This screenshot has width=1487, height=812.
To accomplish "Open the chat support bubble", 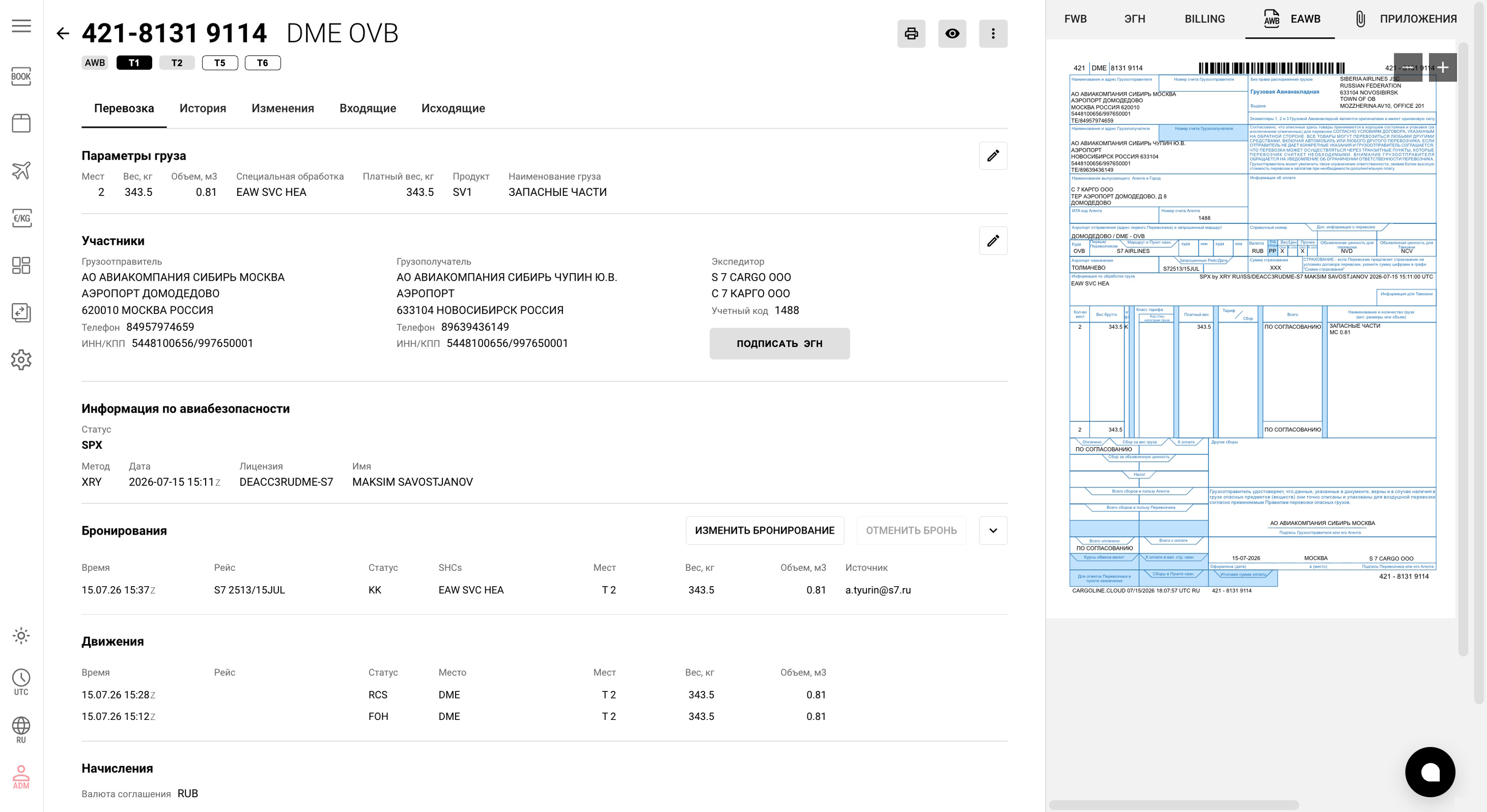I will tap(1430, 772).
